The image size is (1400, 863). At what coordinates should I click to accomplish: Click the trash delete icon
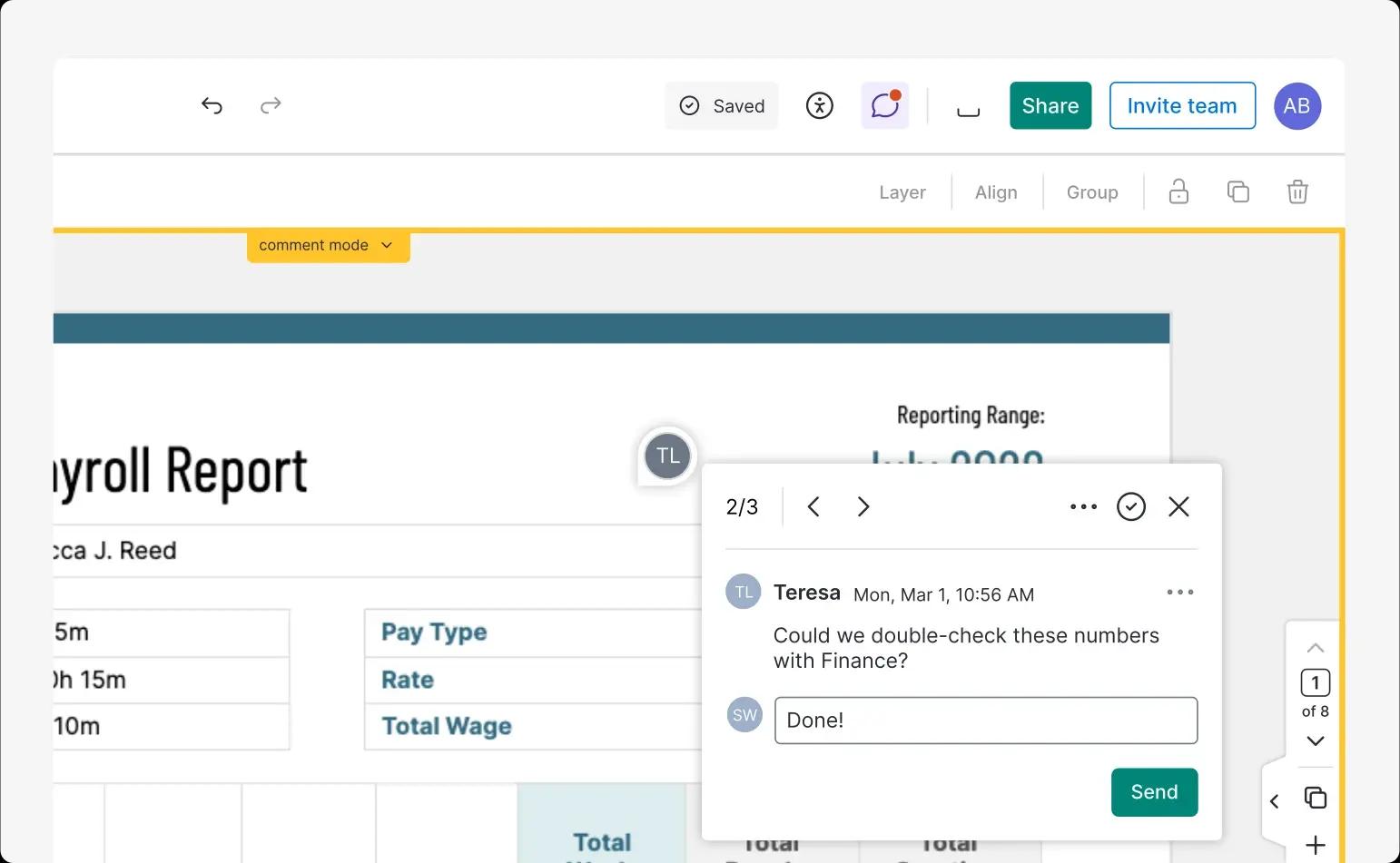1297,191
